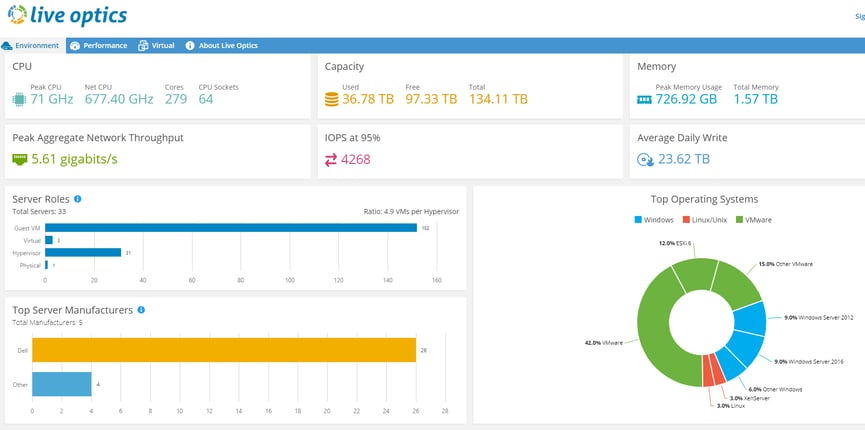Click the IOPS arrows icon
This screenshot has width=865, height=430.
coord(331,161)
